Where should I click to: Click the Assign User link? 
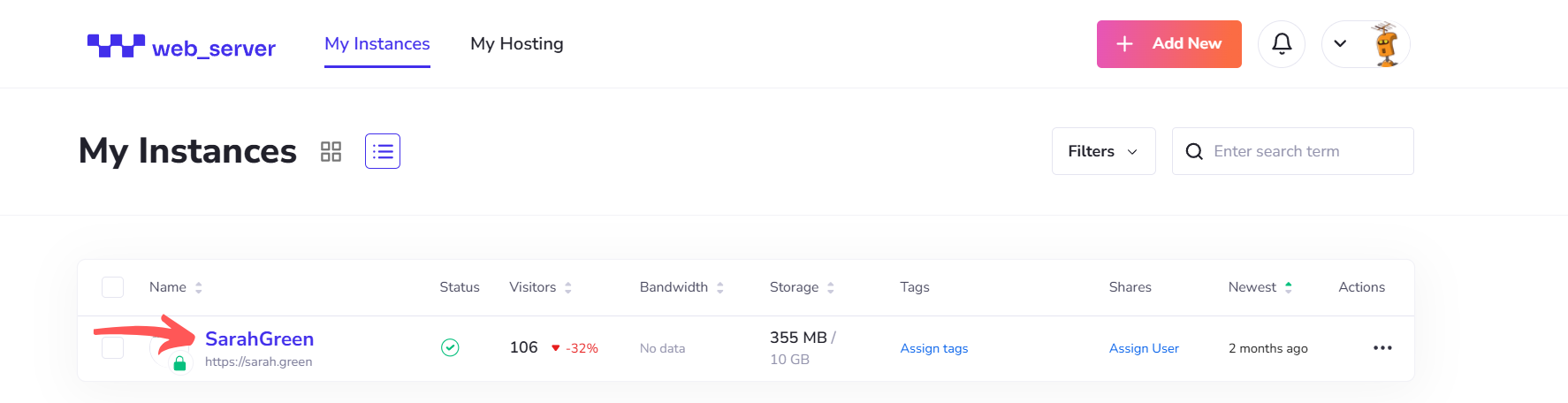[x=1144, y=348]
